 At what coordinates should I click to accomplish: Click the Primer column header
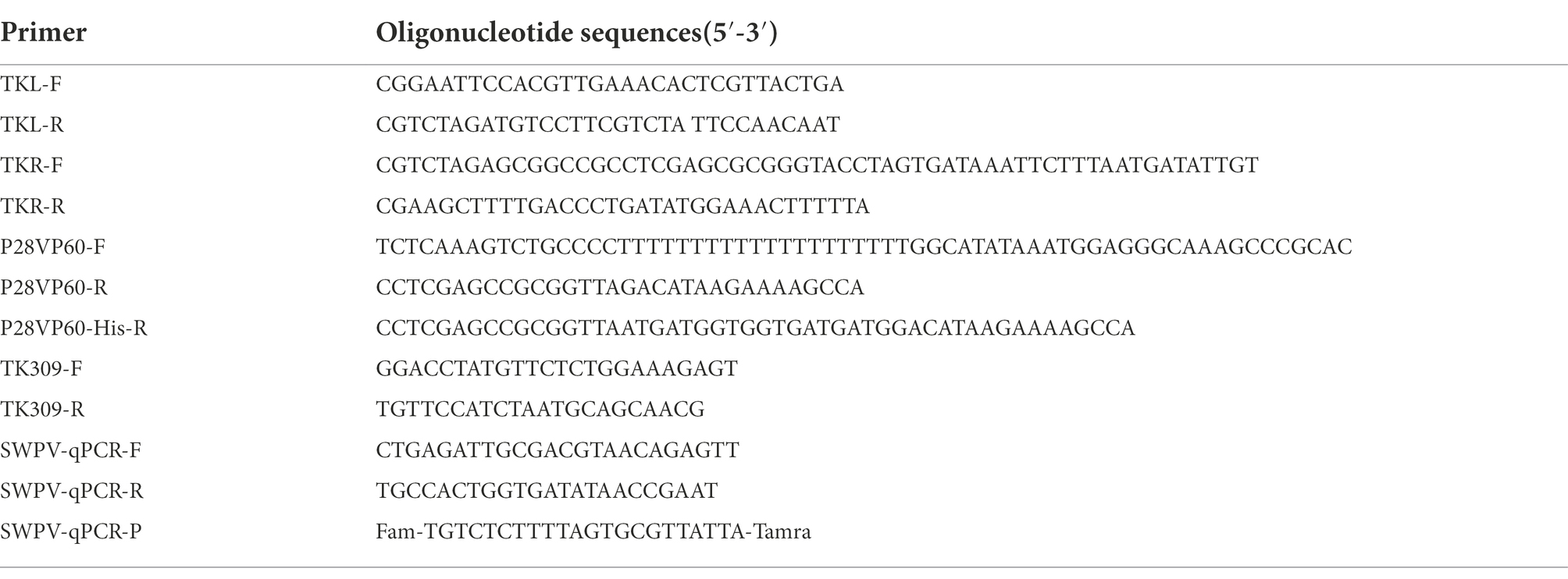click(x=43, y=32)
